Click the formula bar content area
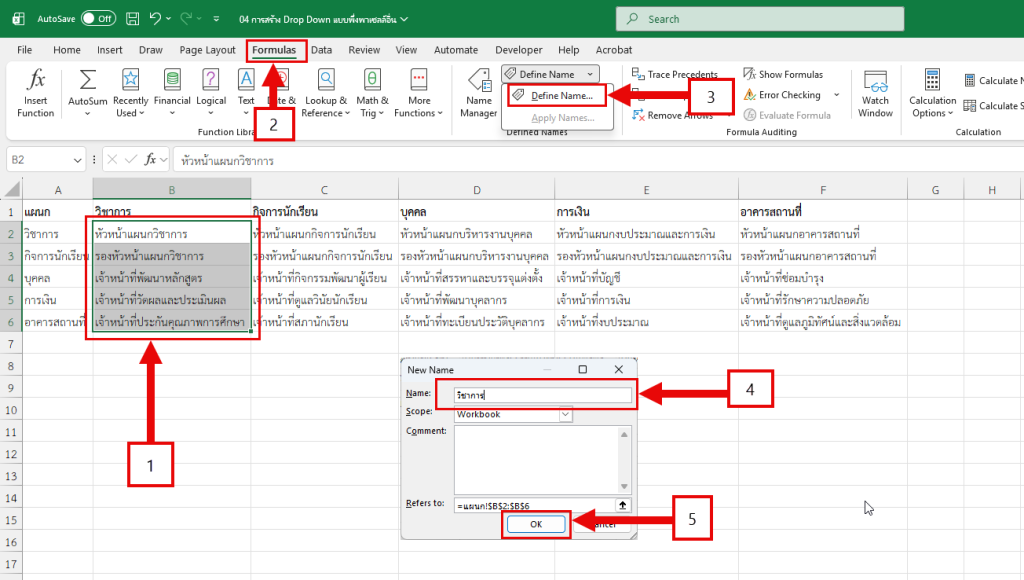This screenshot has width=1024, height=580. pyautogui.click(x=598, y=160)
